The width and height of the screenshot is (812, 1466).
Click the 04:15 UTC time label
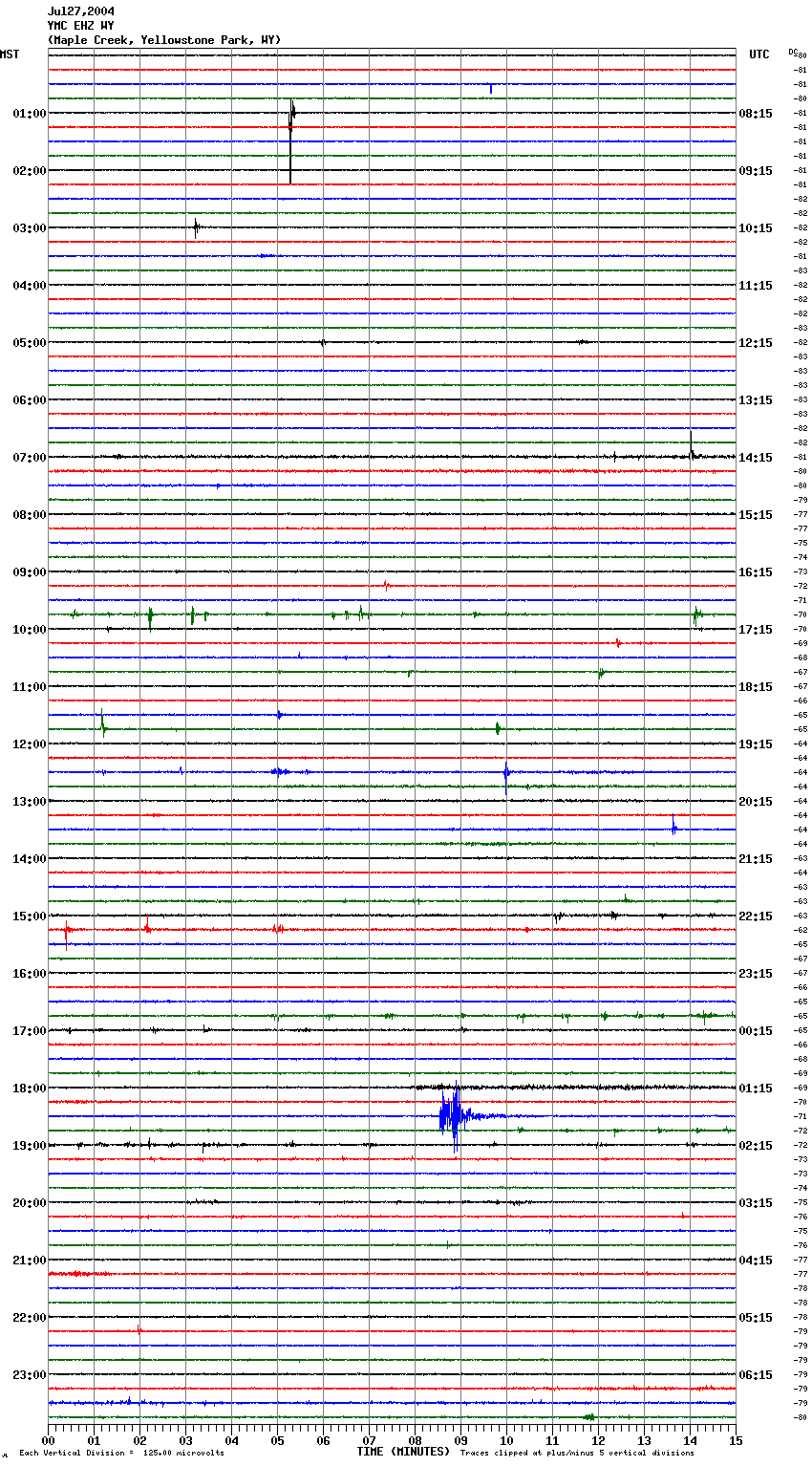(756, 1261)
